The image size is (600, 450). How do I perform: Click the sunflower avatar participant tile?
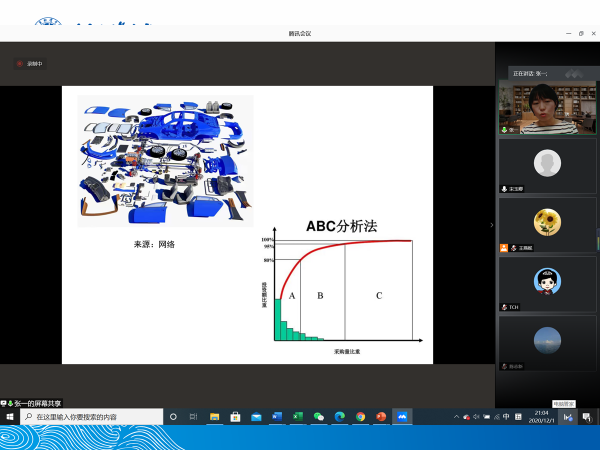(x=546, y=224)
